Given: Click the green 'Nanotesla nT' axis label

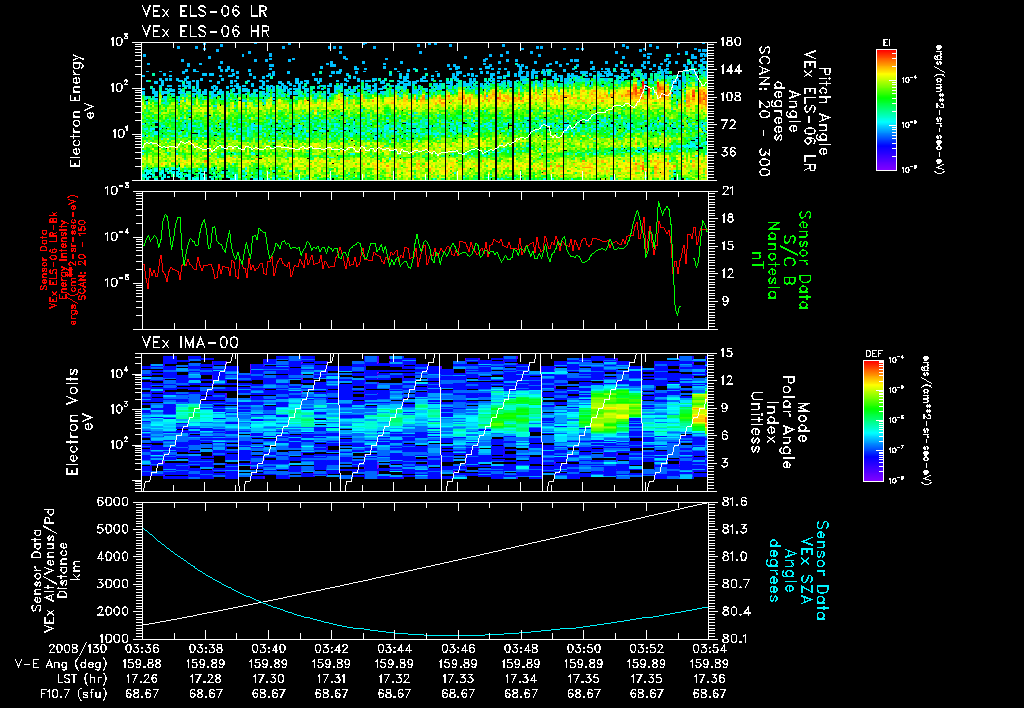Looking at the screenshot, I should [766, 260].
